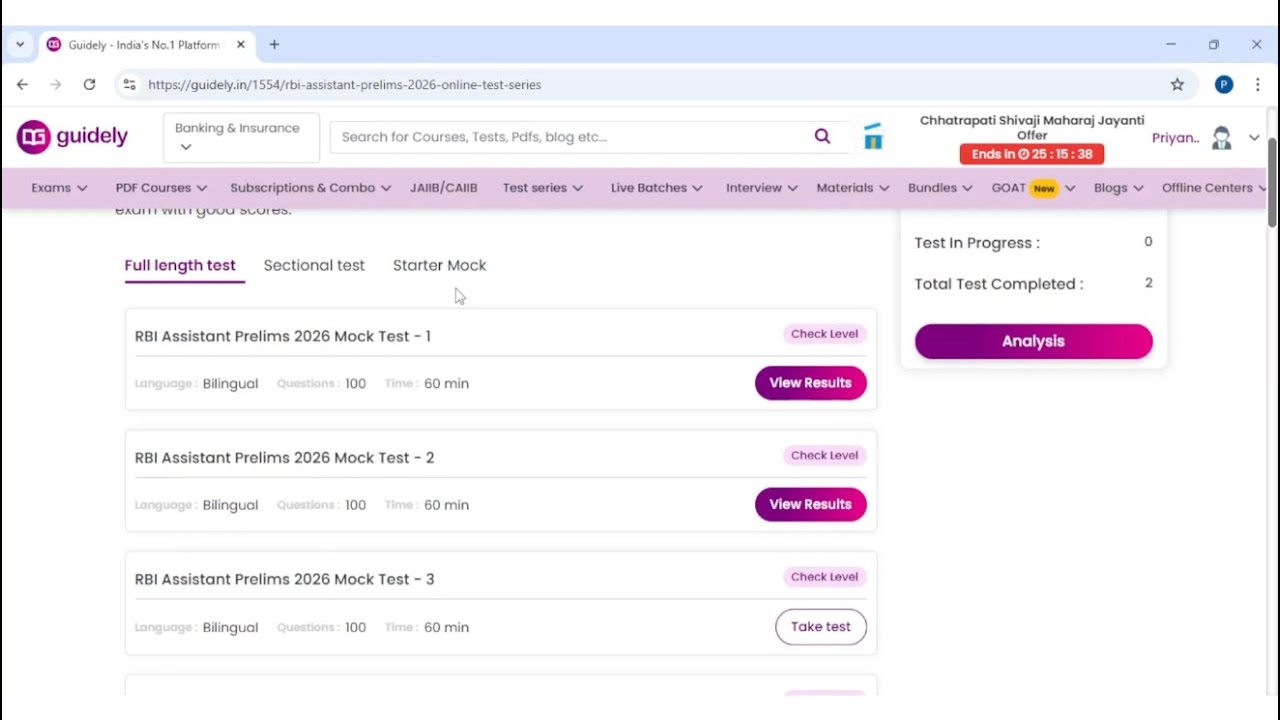
Task: Click the offer Ends in timer badge
Action: pyautogui.click(x=1032, y=154)
